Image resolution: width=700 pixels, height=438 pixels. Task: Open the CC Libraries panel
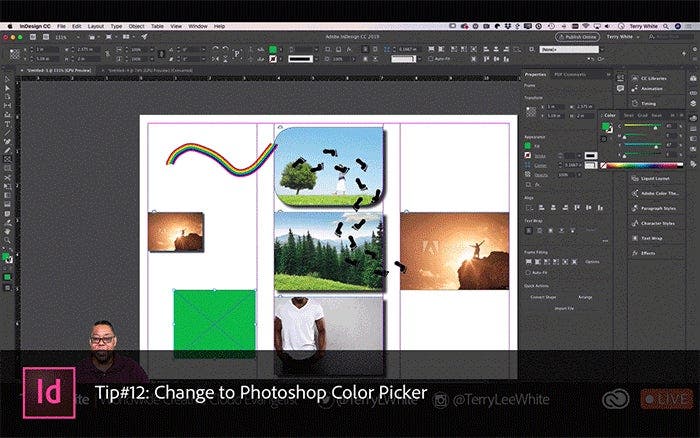click(653, 76)
